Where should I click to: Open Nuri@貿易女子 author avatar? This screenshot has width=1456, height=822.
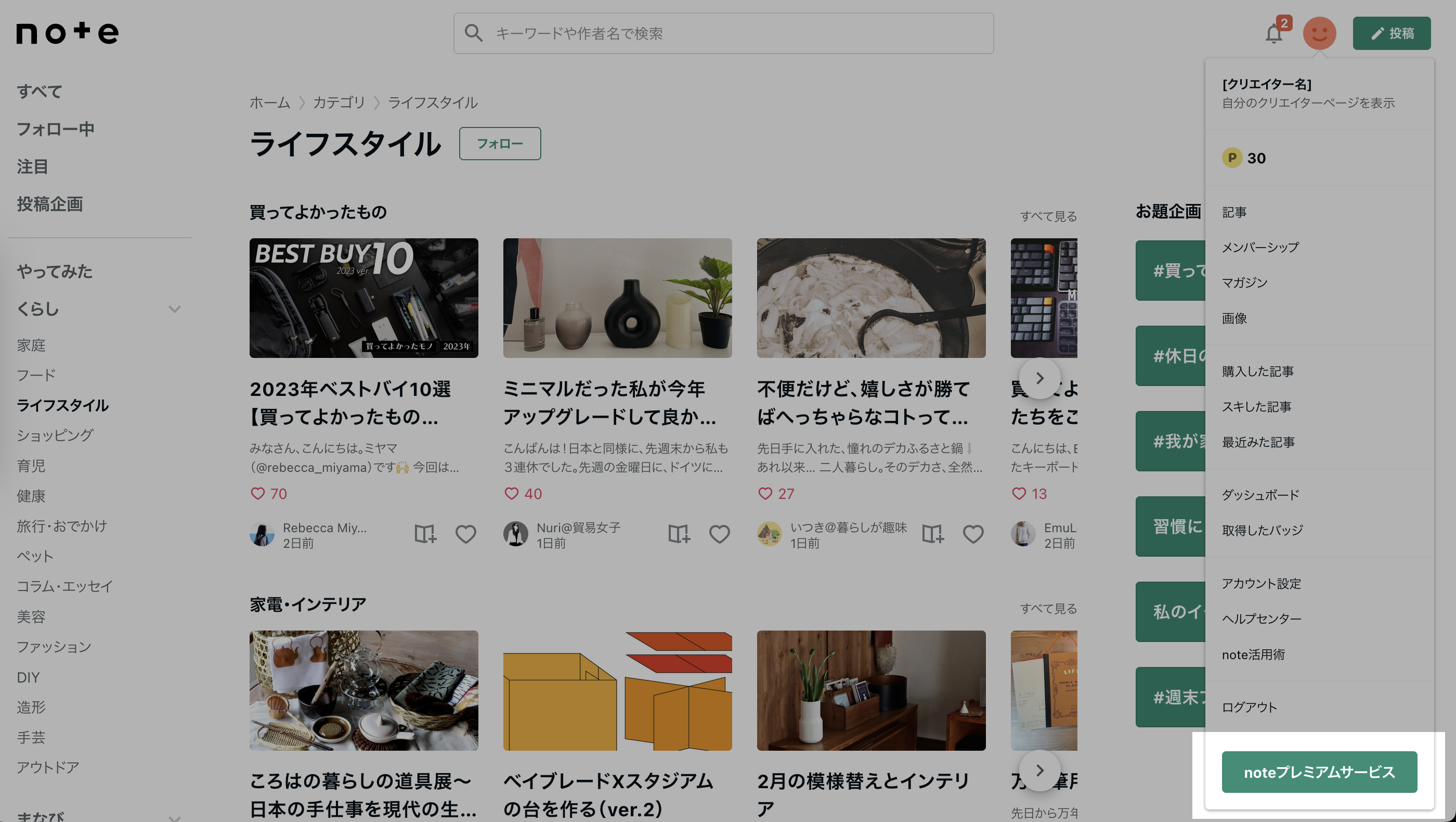coord(516,534)
